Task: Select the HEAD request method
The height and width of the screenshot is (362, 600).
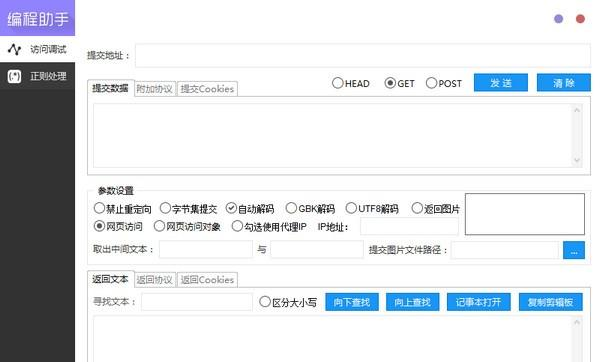Action: (x=351, y=83)
